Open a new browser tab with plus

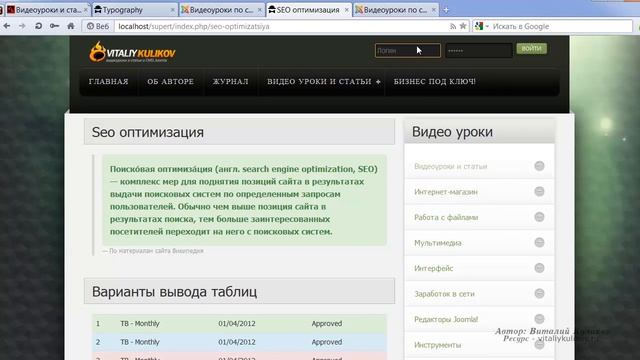446,10
